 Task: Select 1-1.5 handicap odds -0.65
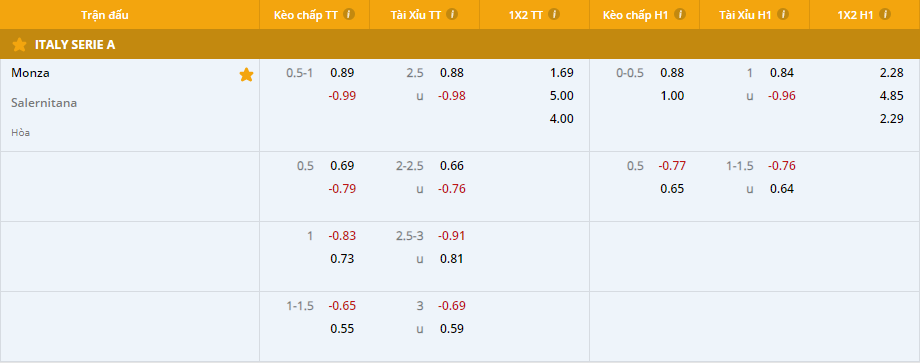342,306
